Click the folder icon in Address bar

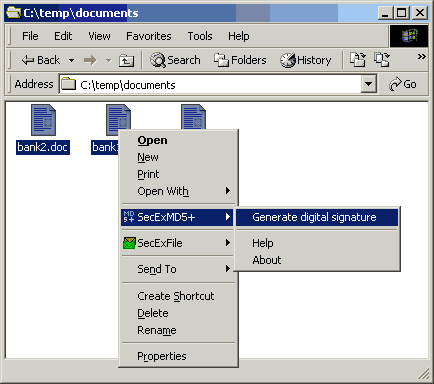[69, 84]
